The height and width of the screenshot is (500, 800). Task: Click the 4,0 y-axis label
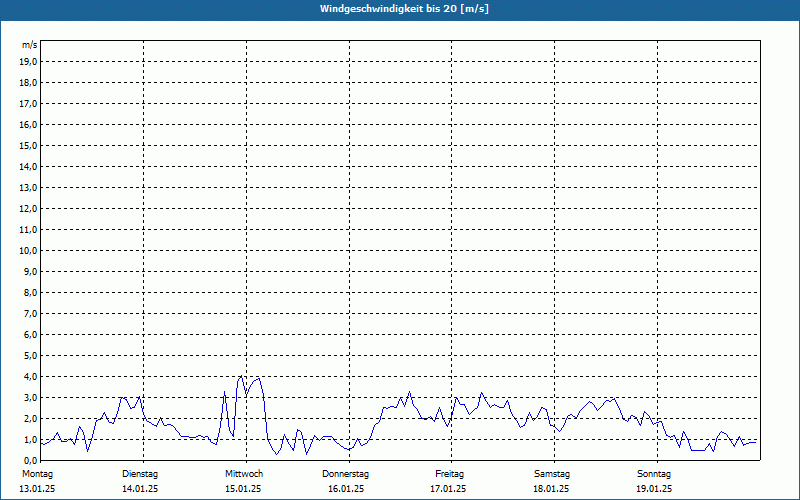(x=30, y=377)
